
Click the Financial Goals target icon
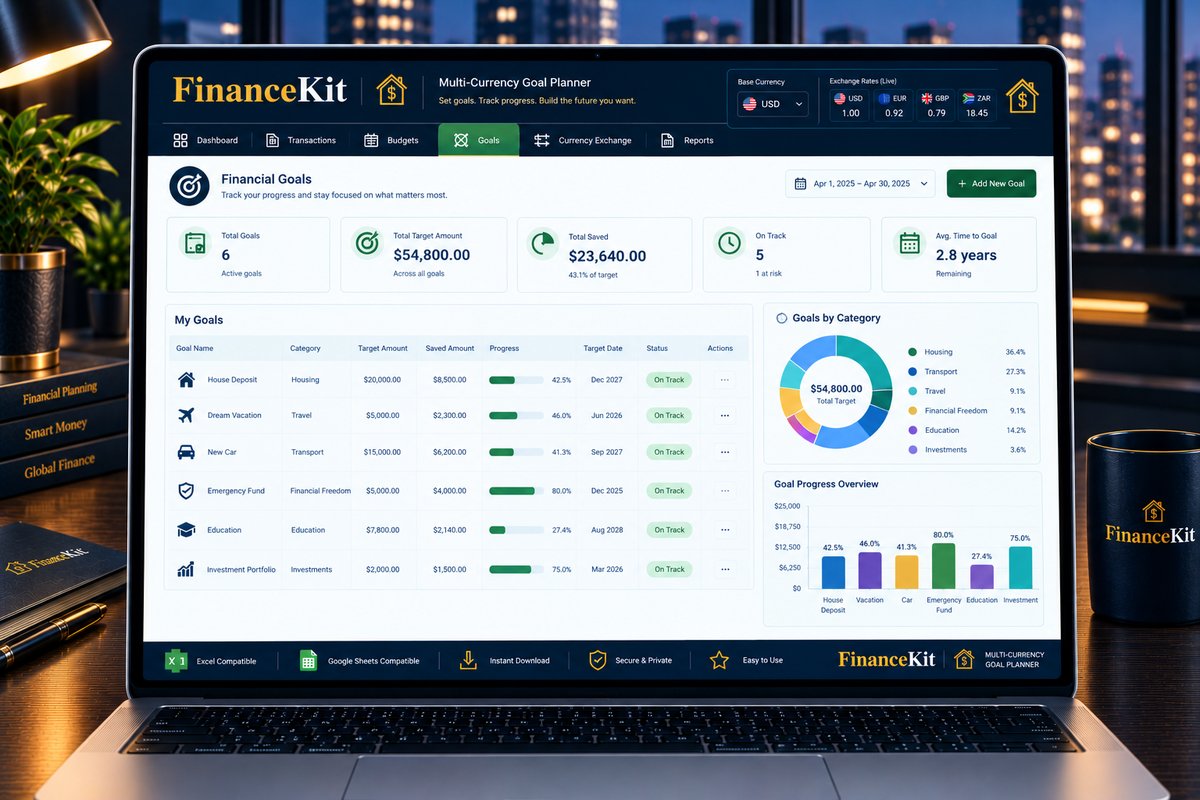189,186
